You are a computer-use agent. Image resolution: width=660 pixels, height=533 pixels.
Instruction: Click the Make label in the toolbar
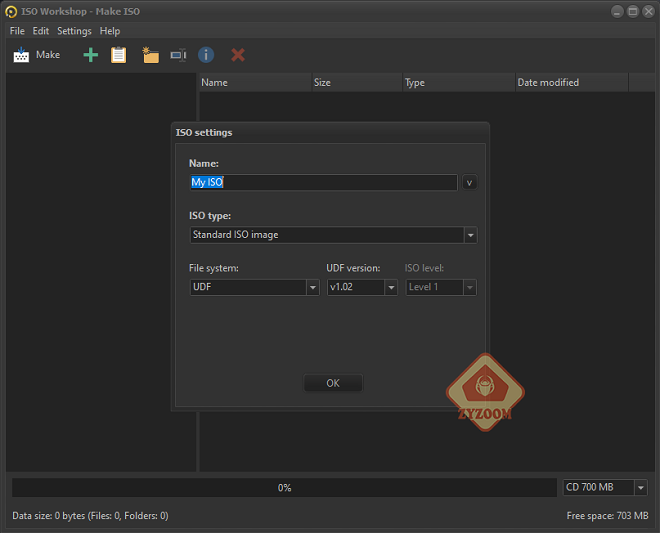(48, 55)
